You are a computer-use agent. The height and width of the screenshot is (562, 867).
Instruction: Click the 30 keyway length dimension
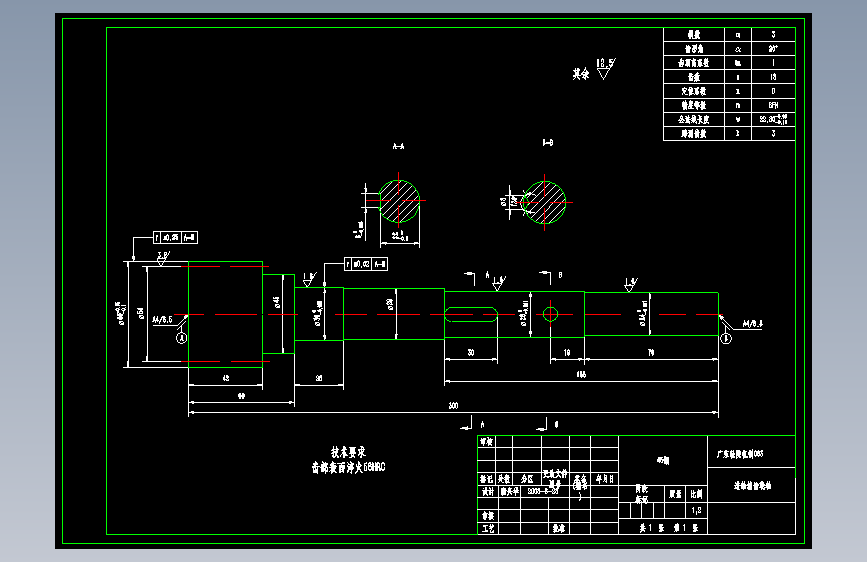471,352
